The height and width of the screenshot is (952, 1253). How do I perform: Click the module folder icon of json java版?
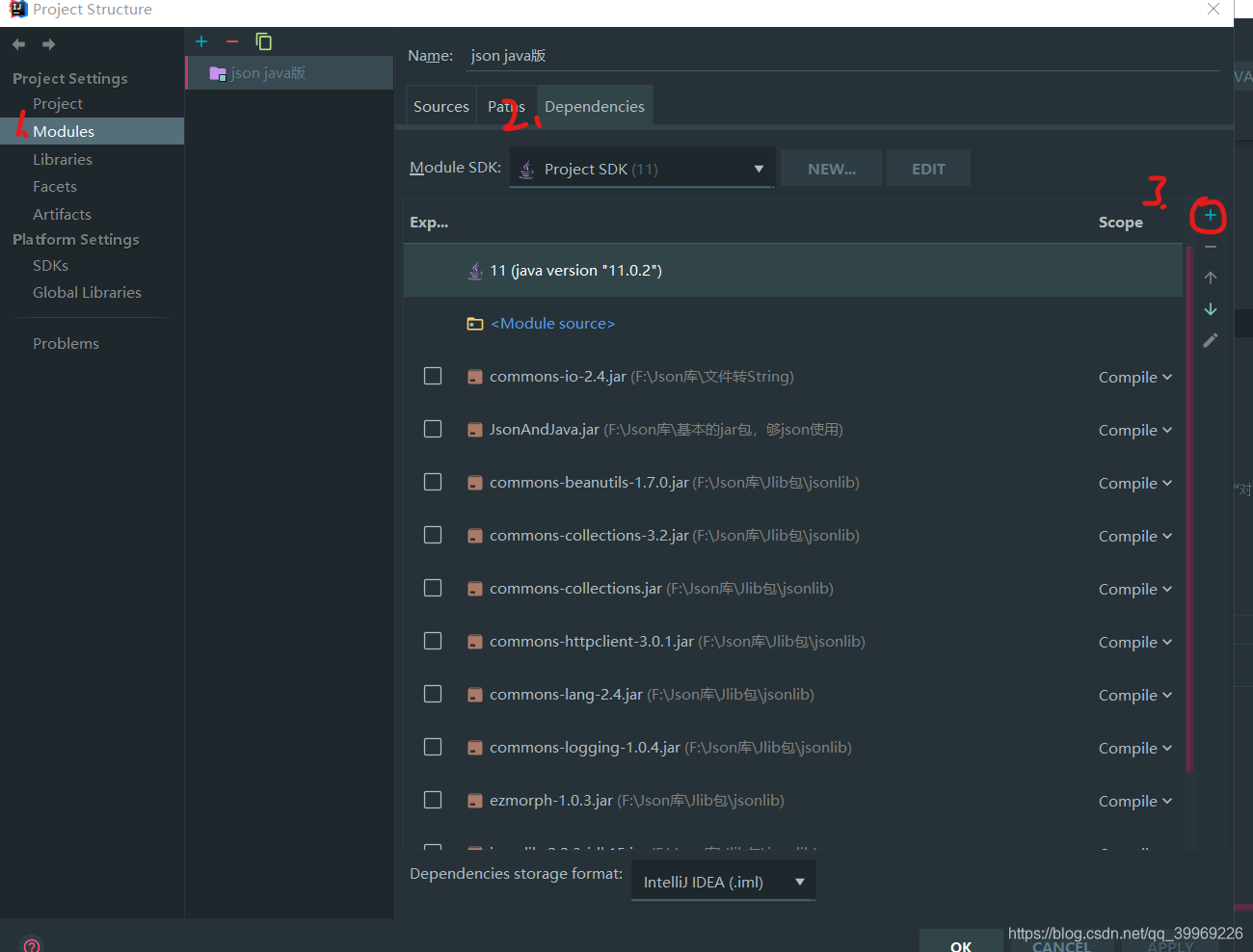218,73
